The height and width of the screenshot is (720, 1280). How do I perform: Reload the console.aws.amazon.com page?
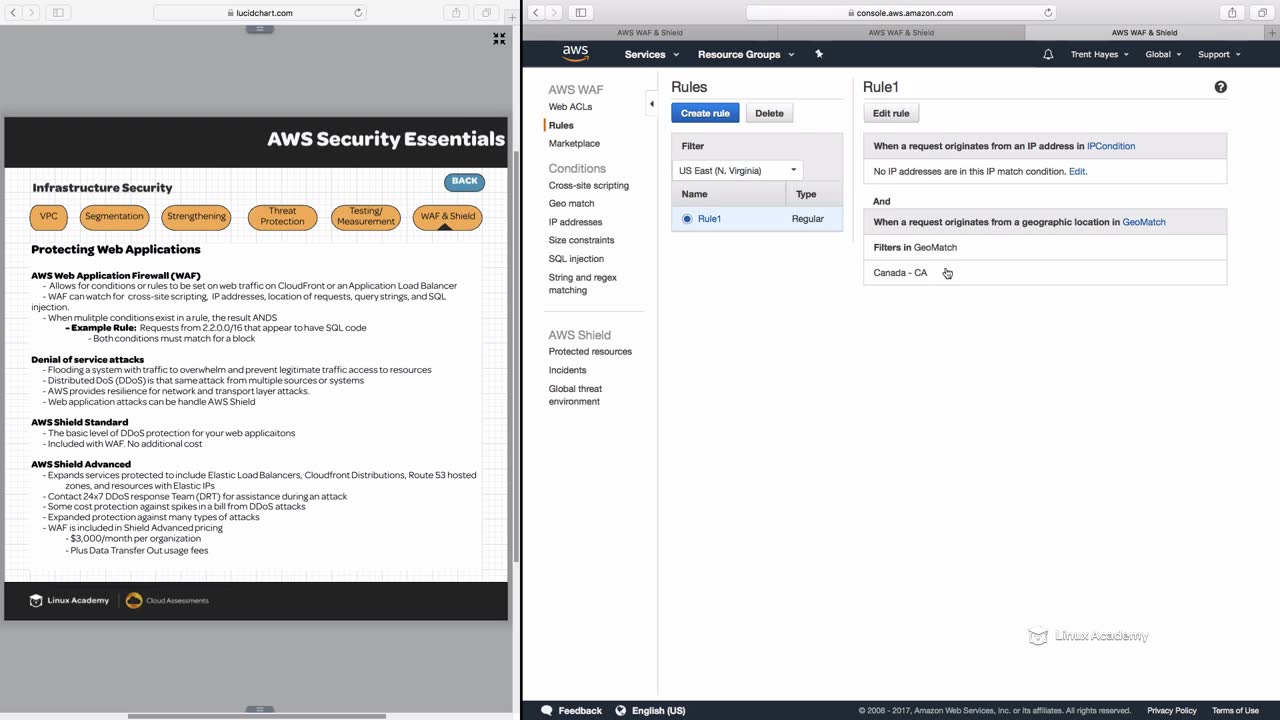[x=1048, y=13]
